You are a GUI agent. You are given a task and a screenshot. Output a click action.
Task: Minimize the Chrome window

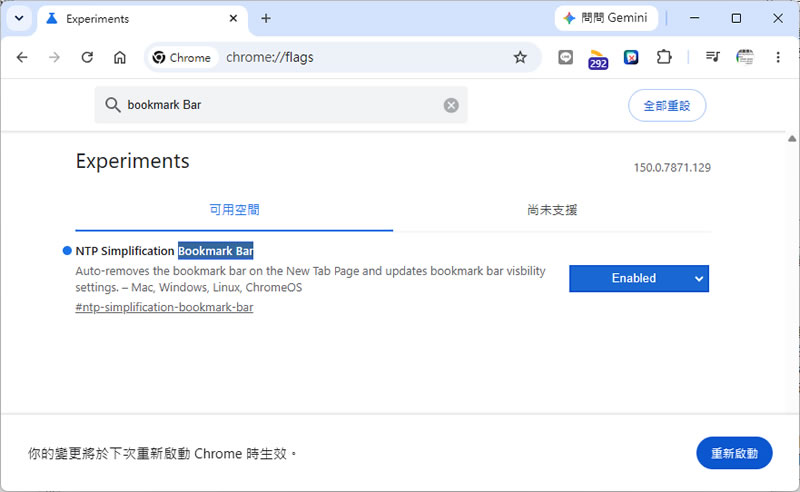(x=694, y=18)
